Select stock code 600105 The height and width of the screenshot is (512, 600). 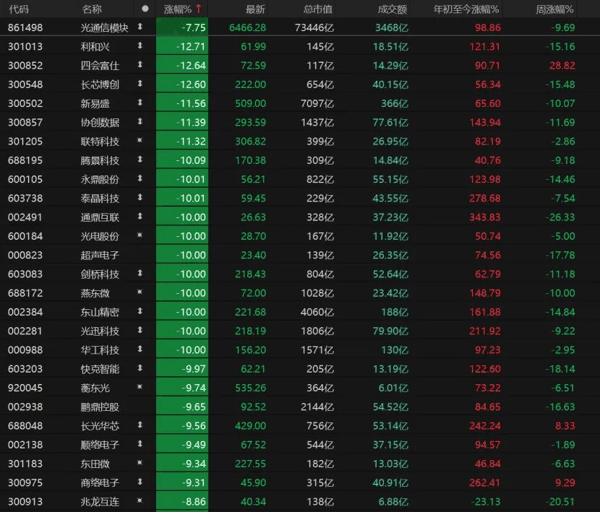coord(25,179)
